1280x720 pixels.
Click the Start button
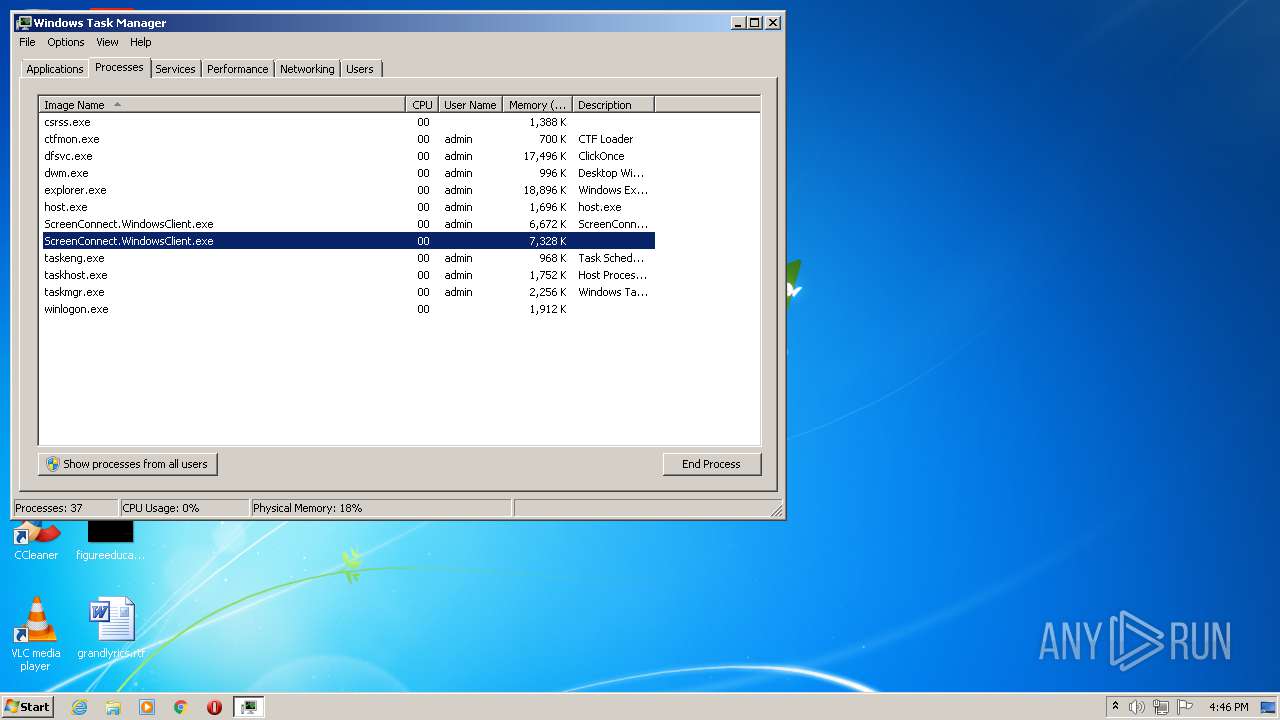[28, 707]
